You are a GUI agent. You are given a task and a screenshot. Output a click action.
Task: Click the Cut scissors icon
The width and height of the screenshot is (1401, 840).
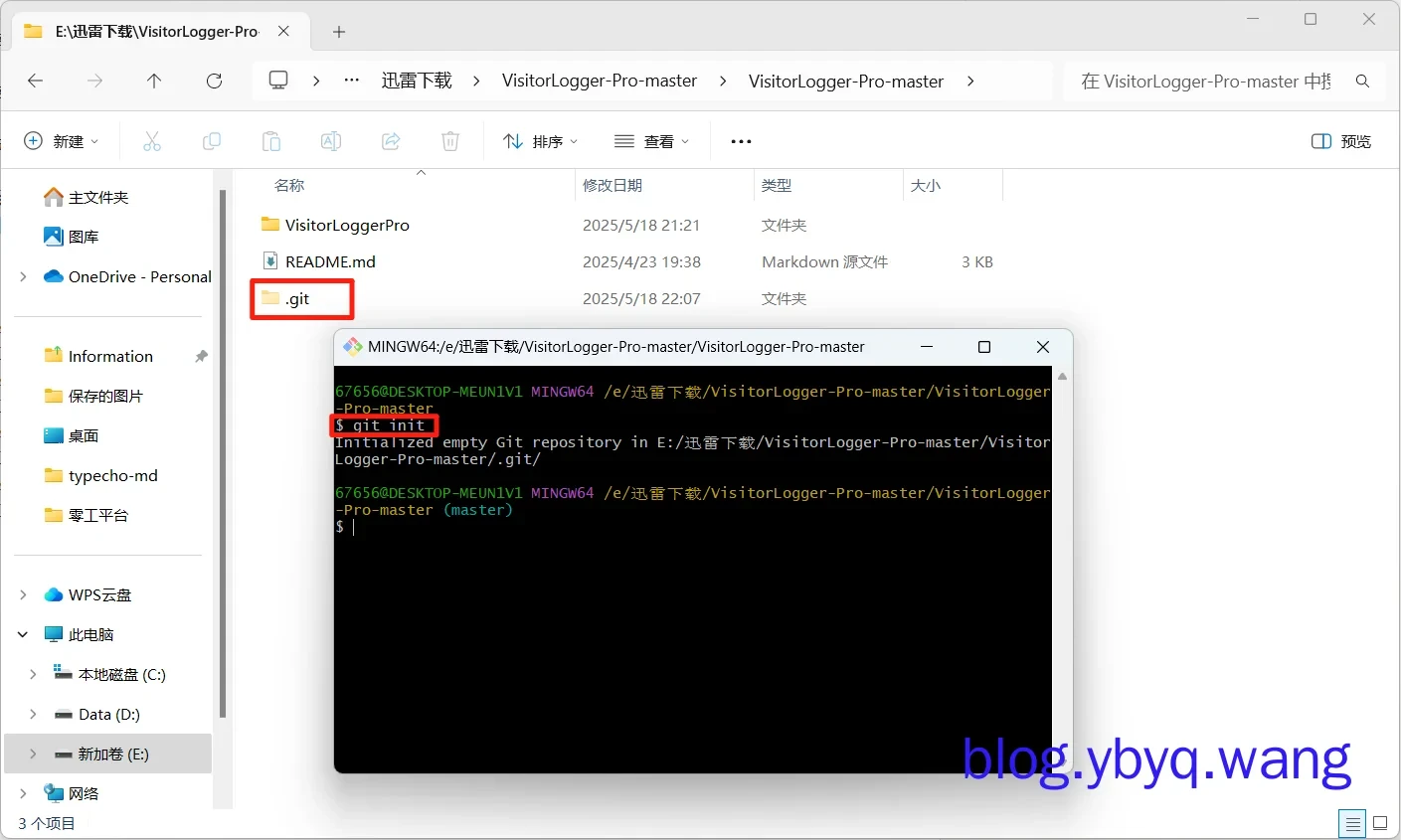[152, 141]
